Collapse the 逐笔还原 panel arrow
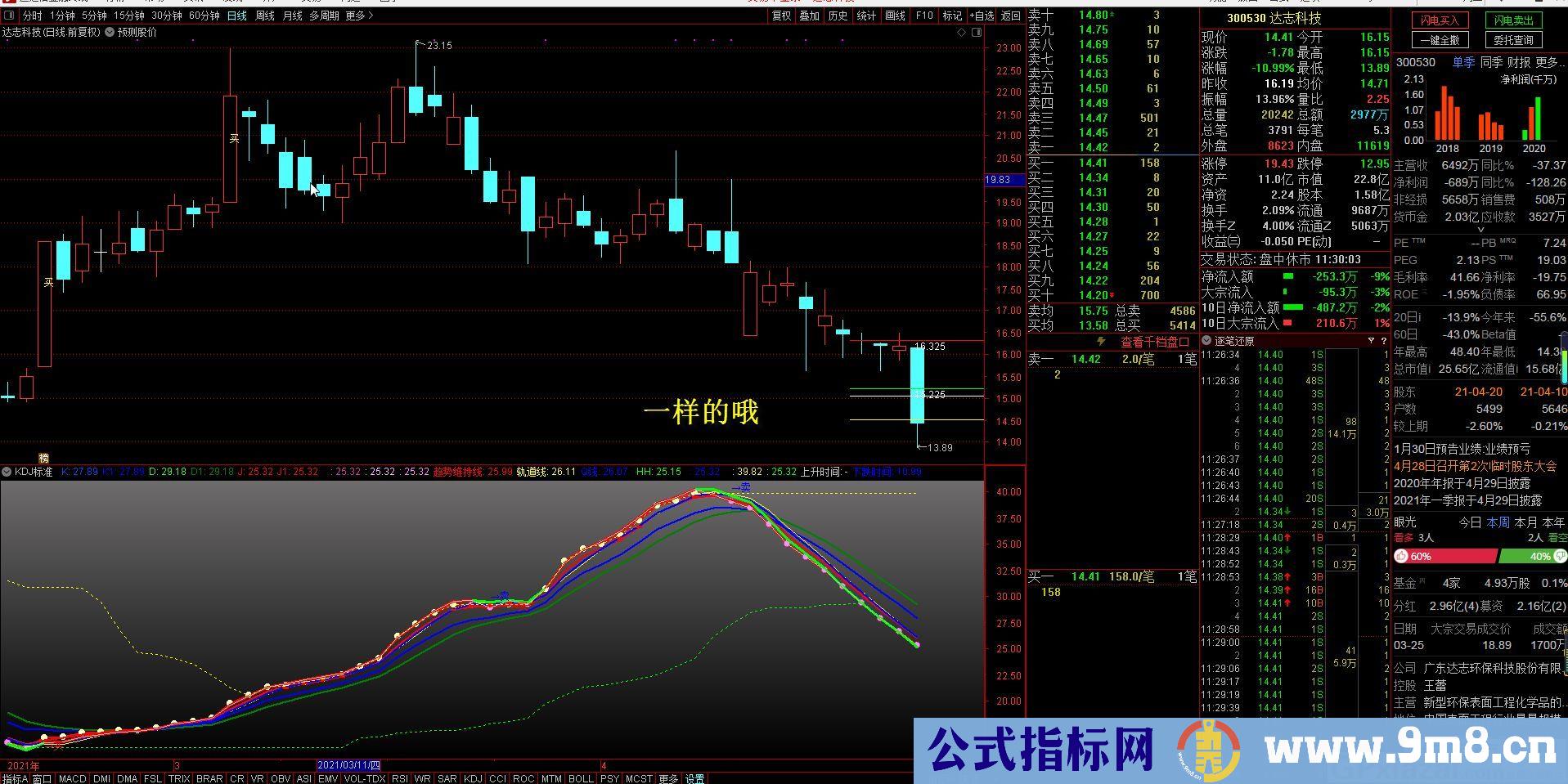Screen dimensions: 1568x784 pyautogui.click(x=1206, y=341)
